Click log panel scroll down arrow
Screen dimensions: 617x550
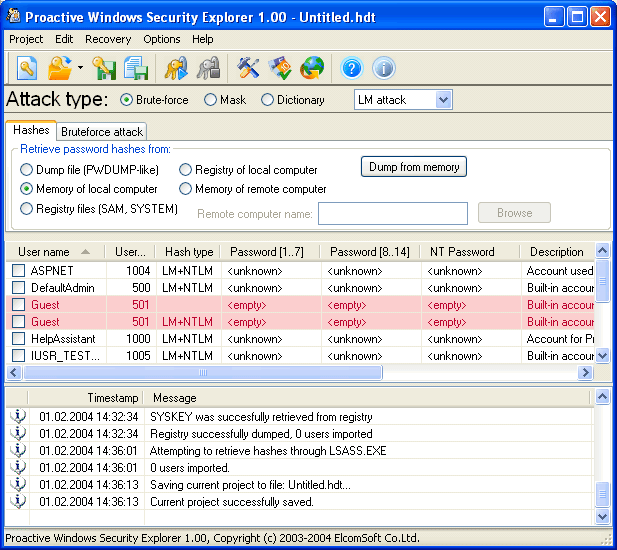coord(602,516)
